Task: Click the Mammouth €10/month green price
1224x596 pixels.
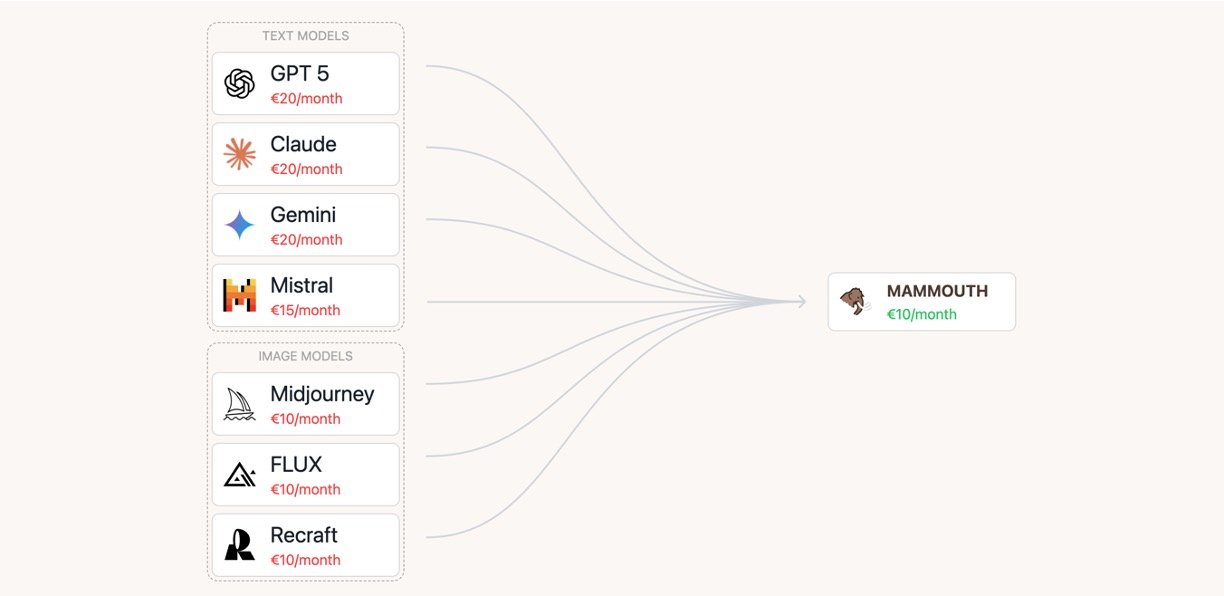Action: [921, 314]
